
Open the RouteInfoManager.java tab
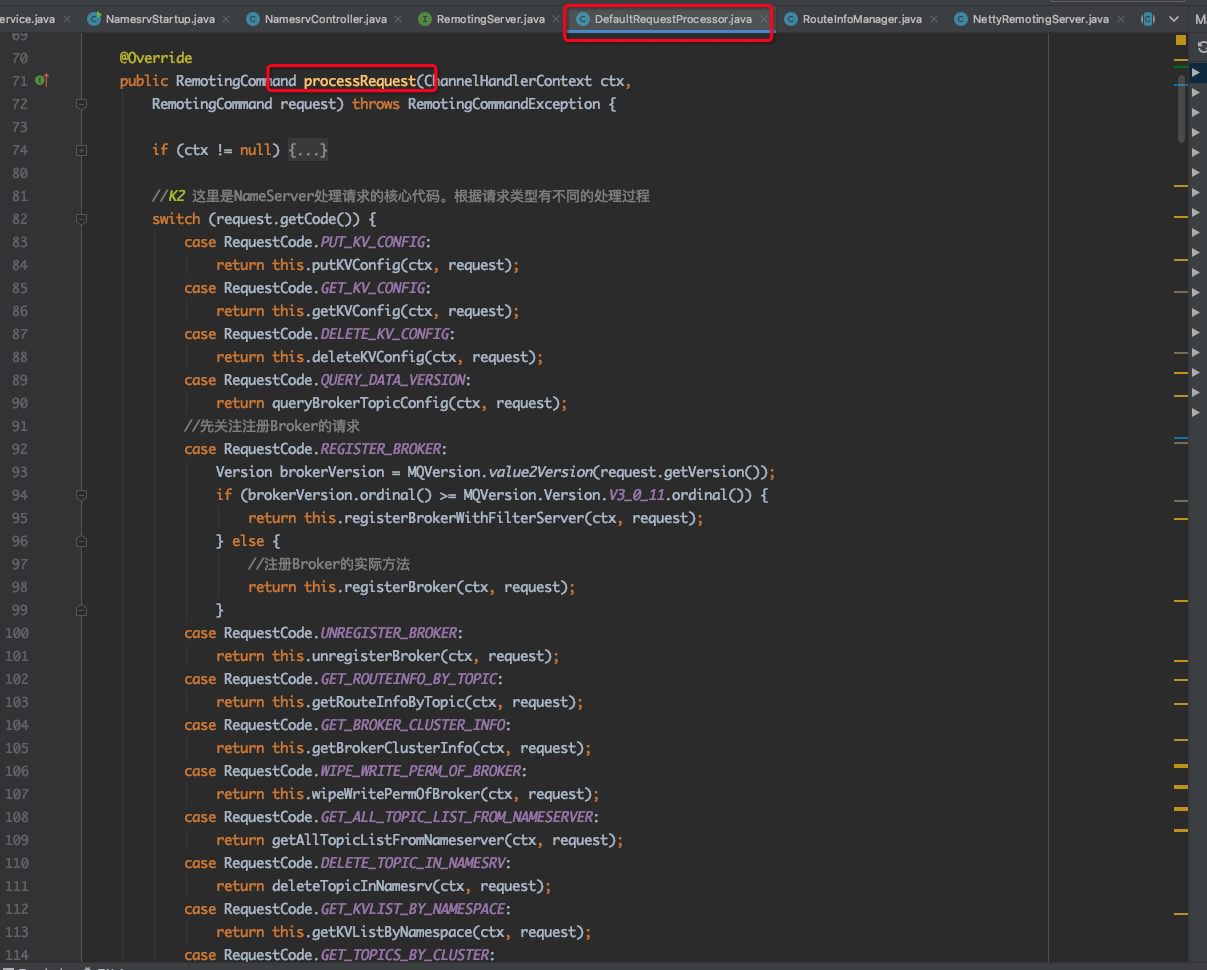pos(862,19)
